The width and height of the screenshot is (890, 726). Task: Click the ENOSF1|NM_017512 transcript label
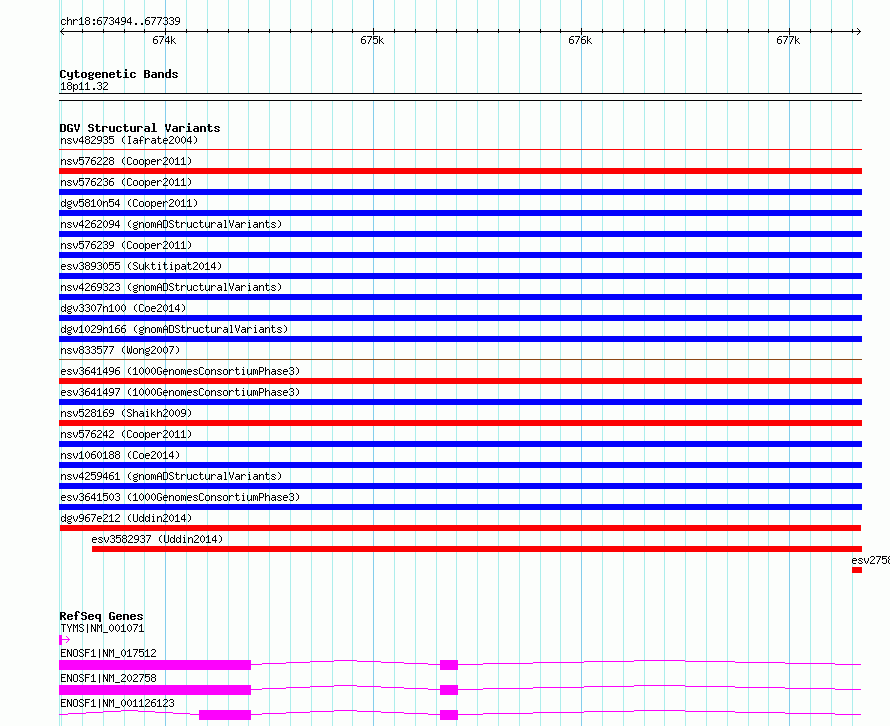pyautogui.click(x=108, y=653)
